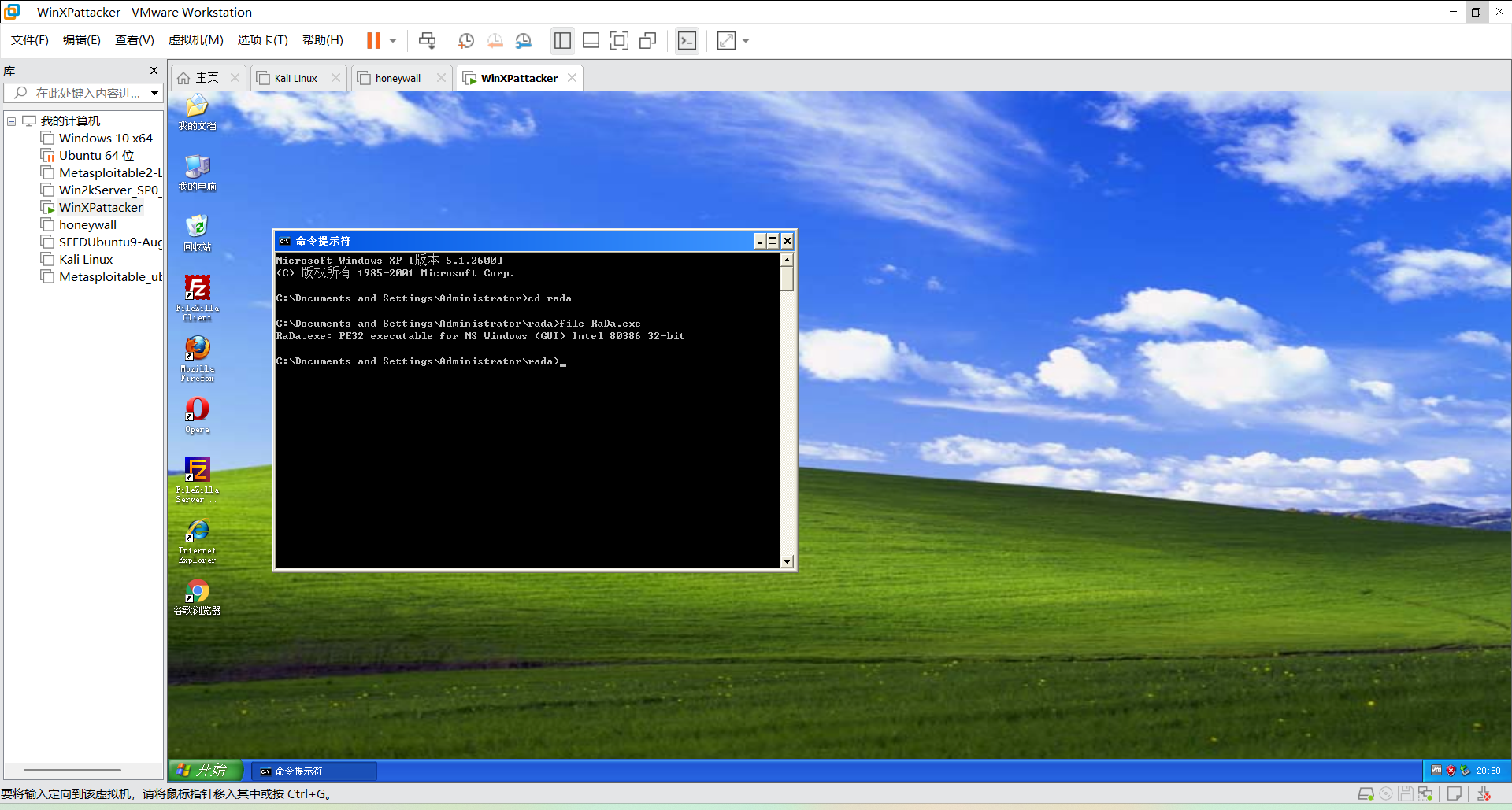
Task: Select the 回收站 recycle bin icon
Action: [197, 233]
